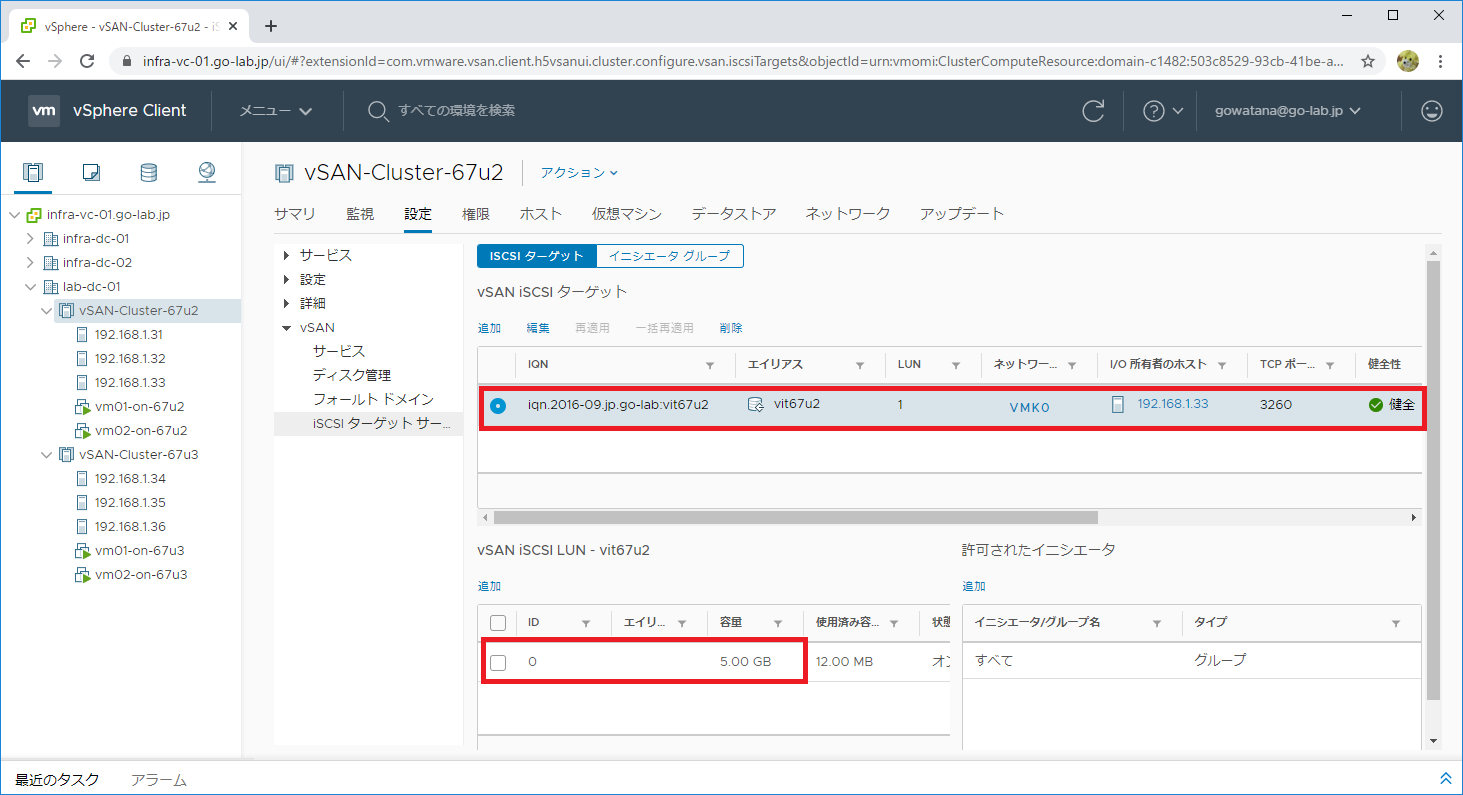Open 192.168.1.33 I/O owner host link
The height and width of the screenshot is (795, 1463).
tap(1173, 404)
